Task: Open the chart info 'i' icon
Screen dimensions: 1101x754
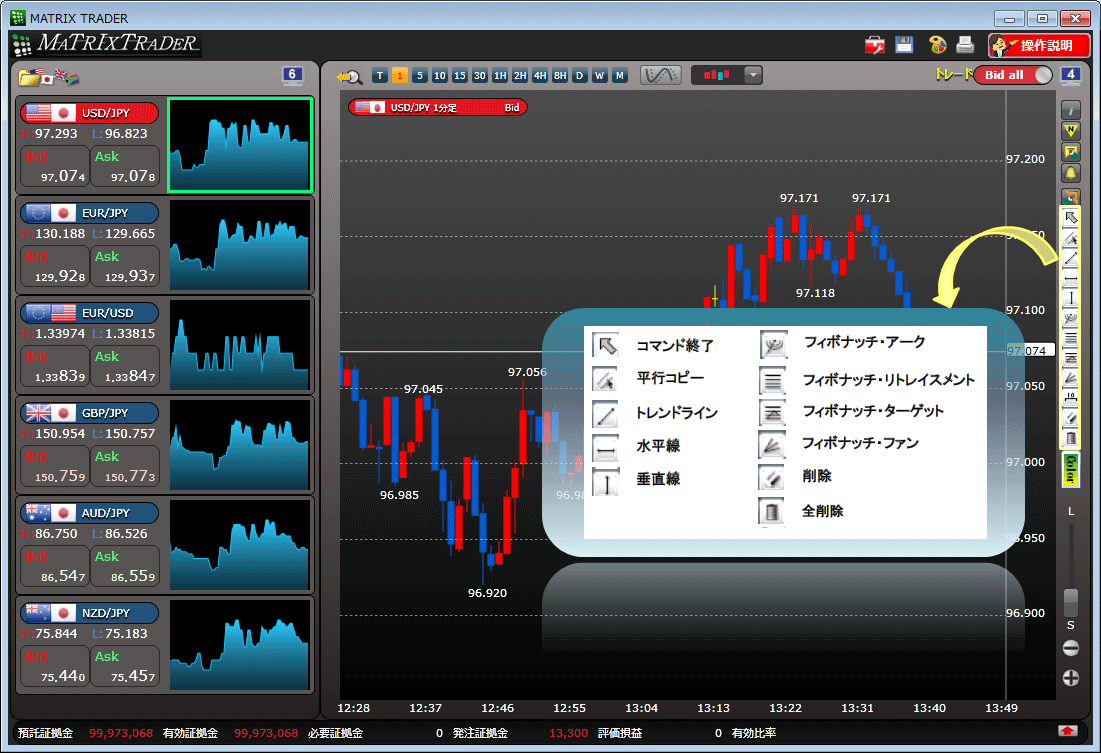Action: pyautogui.click(x=1071, y=110)
